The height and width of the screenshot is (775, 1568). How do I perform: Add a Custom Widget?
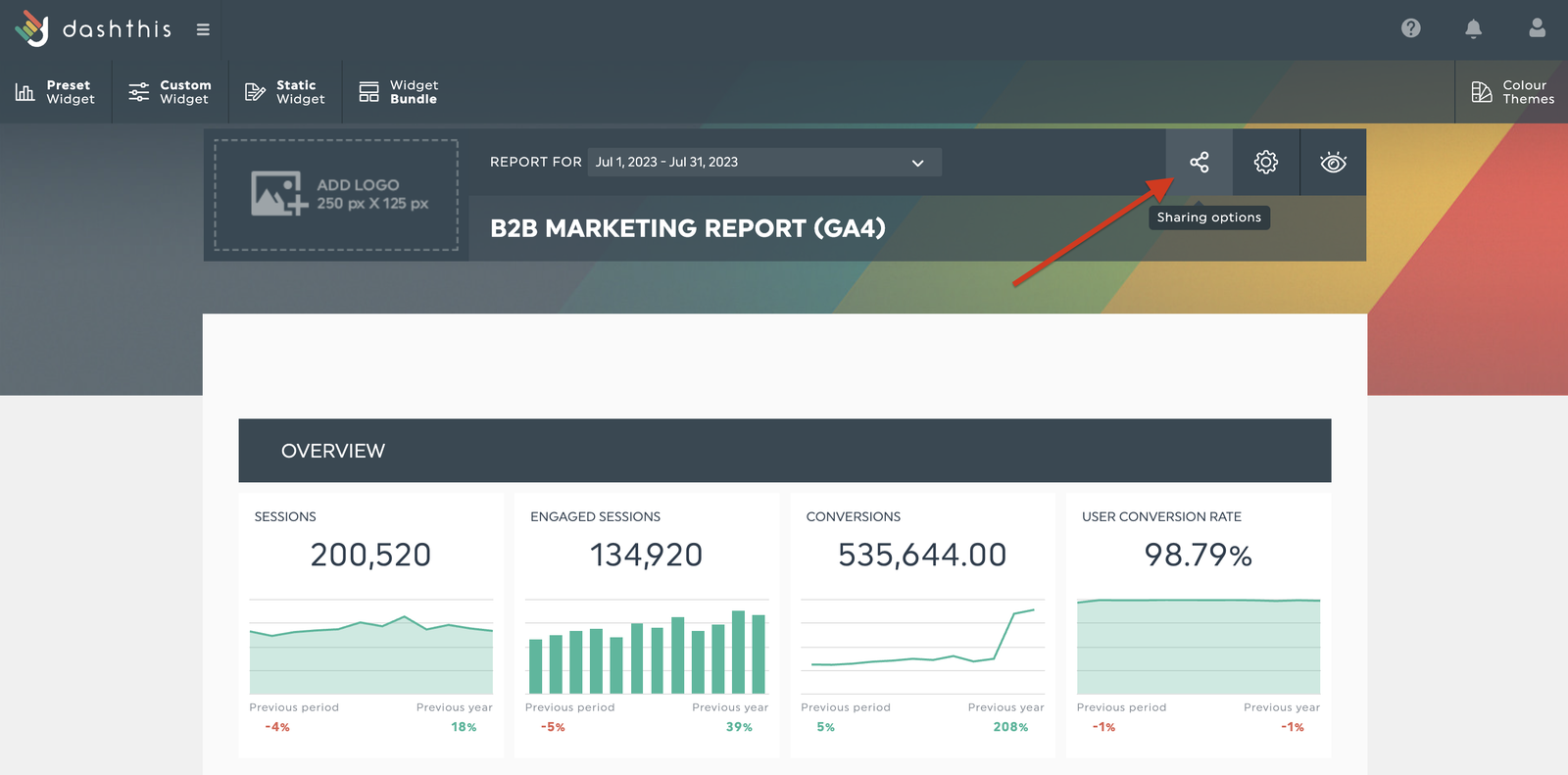(171, 92)
